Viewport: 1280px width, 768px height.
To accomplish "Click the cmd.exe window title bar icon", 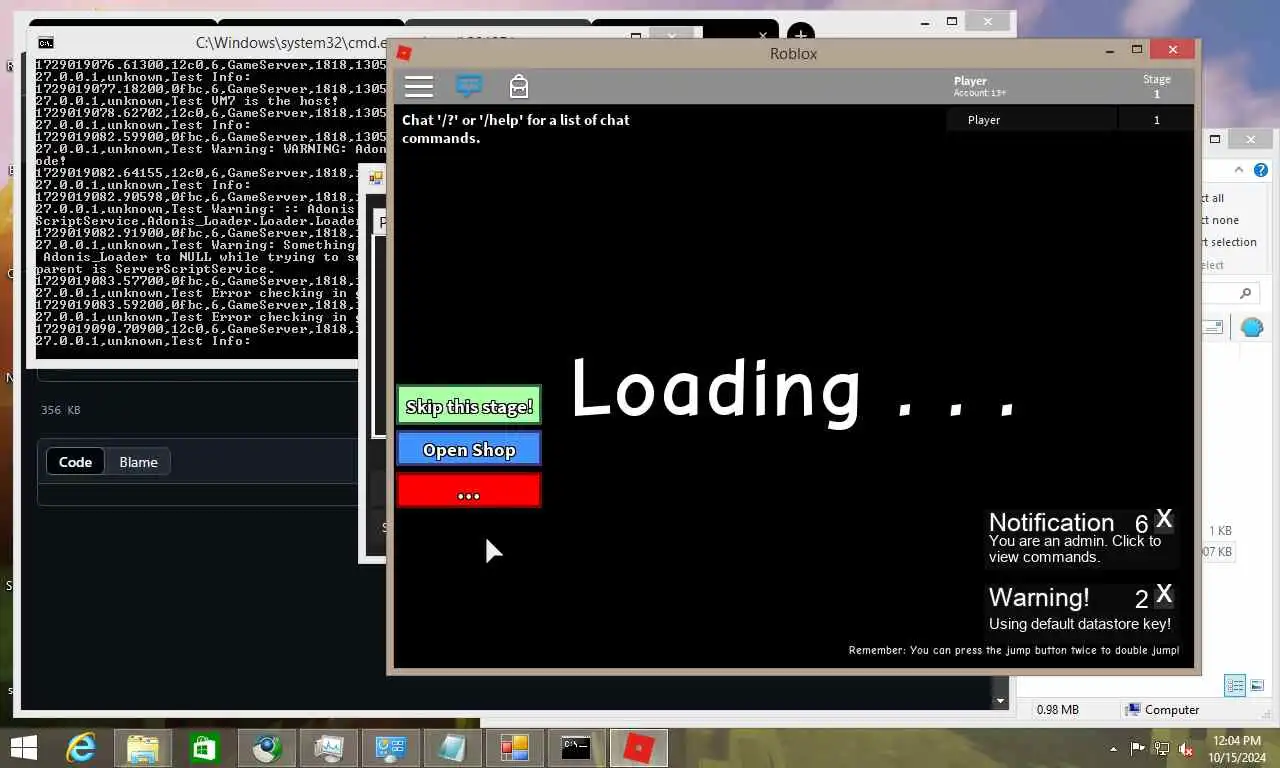I will point(46,42).
